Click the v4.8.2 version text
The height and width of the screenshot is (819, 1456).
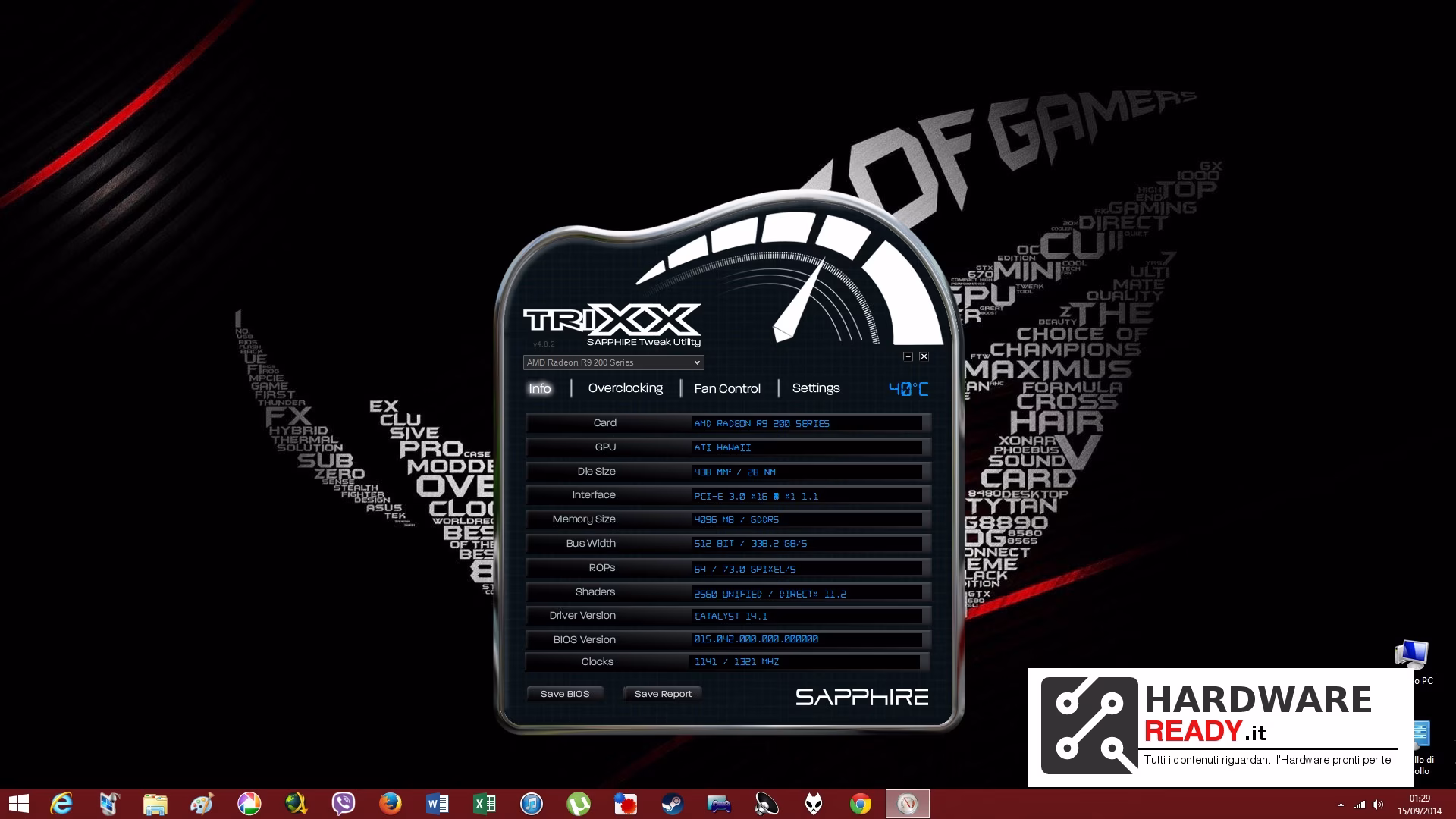[x=544, y=344]
